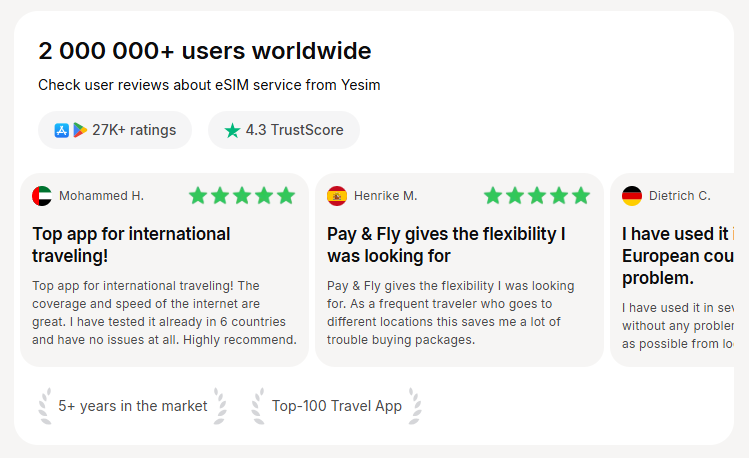The width and height of the screenshot is (749, 458).
Task: Open the 27K+ ratings badge
Action: 115,130
